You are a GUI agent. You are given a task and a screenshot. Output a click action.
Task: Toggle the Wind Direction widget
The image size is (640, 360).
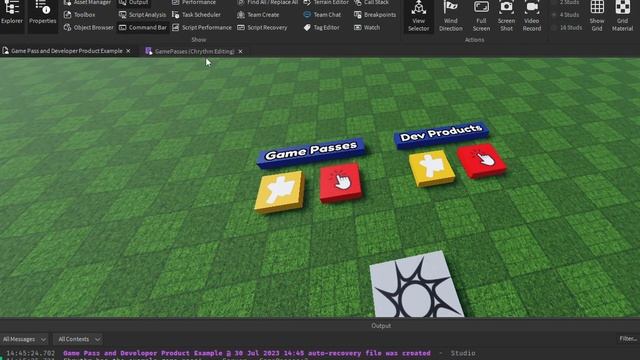pyautogui.click(x=451, y=16)
